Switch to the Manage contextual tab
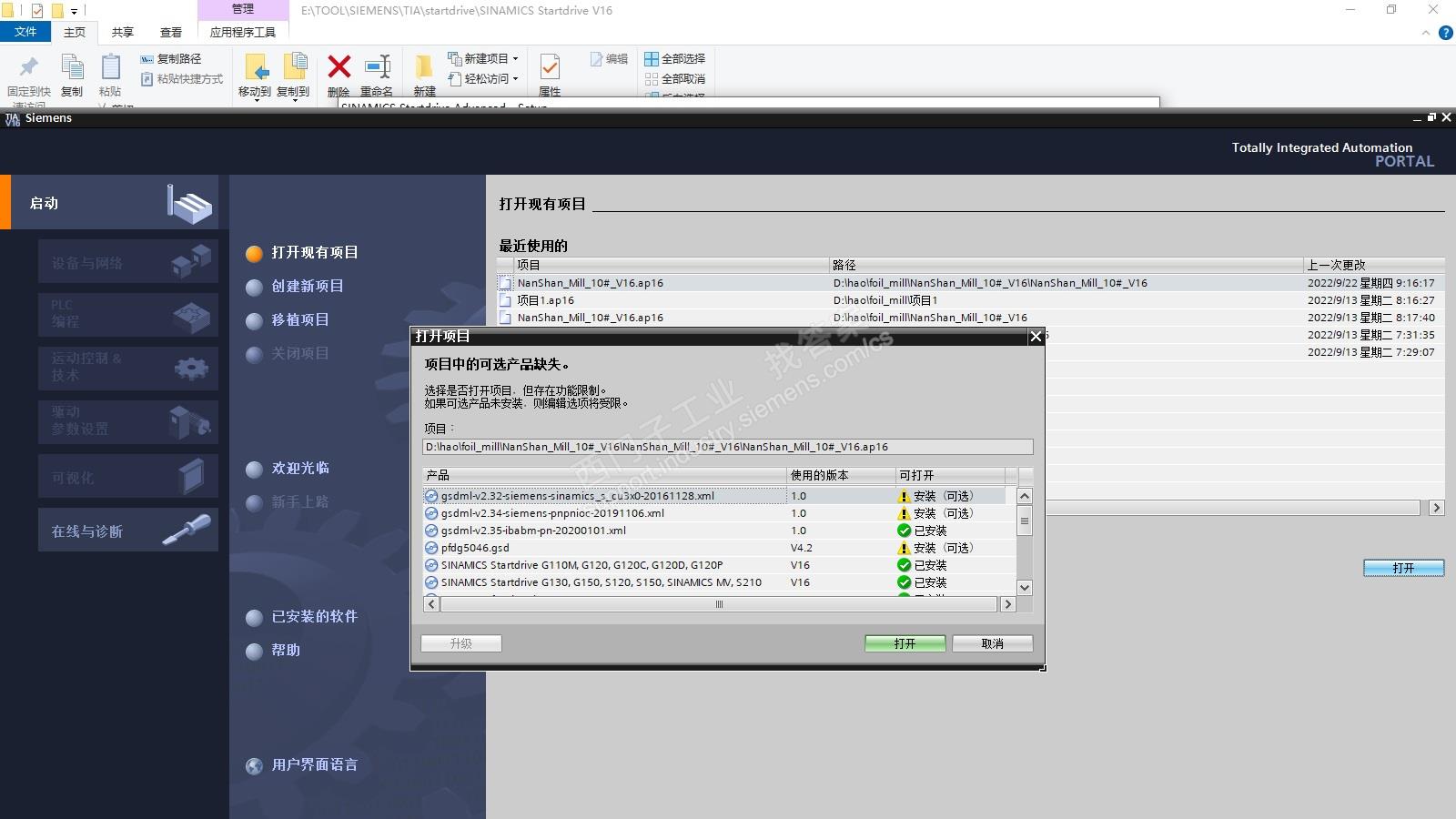The height and width of the screenshot is (819, 1456). click(243, 10)
